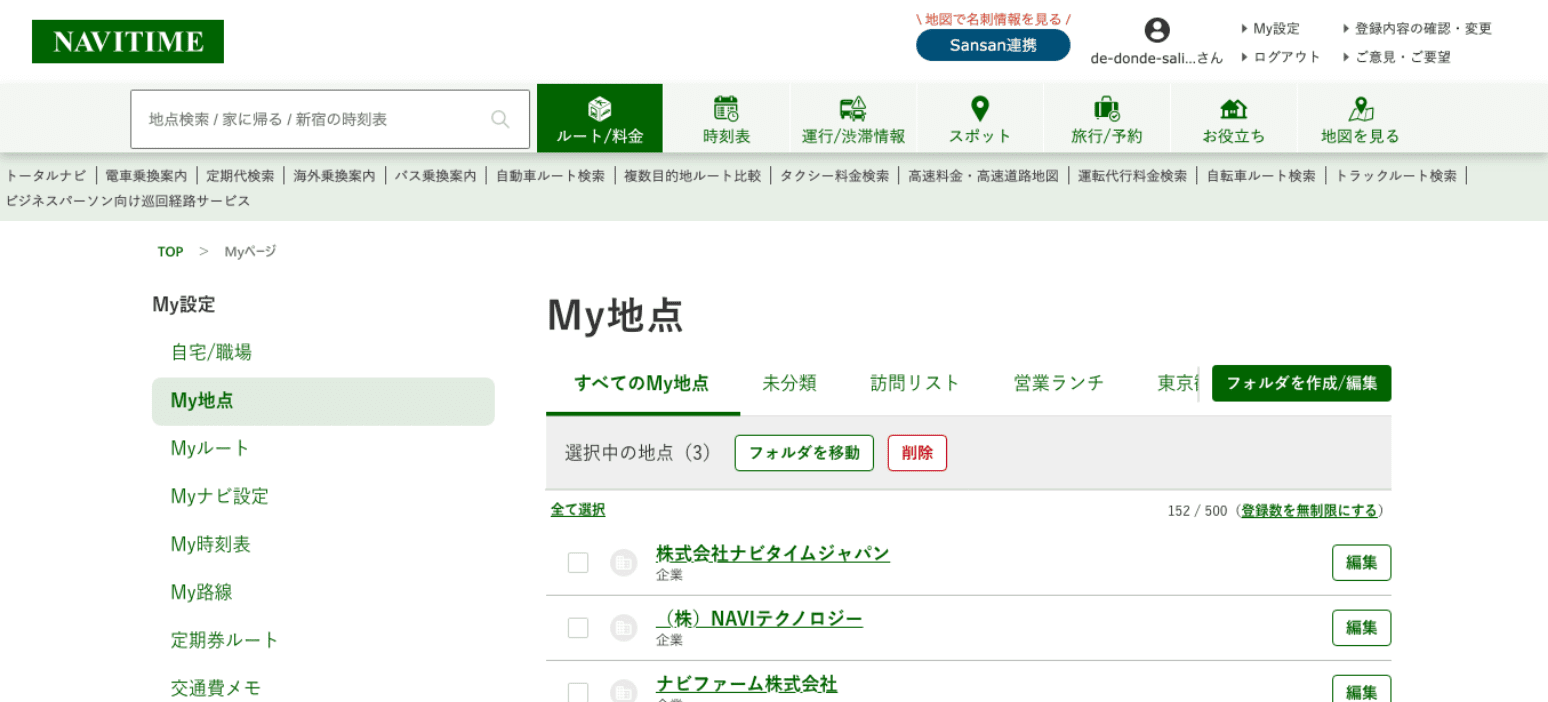Click the 登録数を無制限にする link
This screenshot has width=1548, height=702.
[x=1309, y=511]
